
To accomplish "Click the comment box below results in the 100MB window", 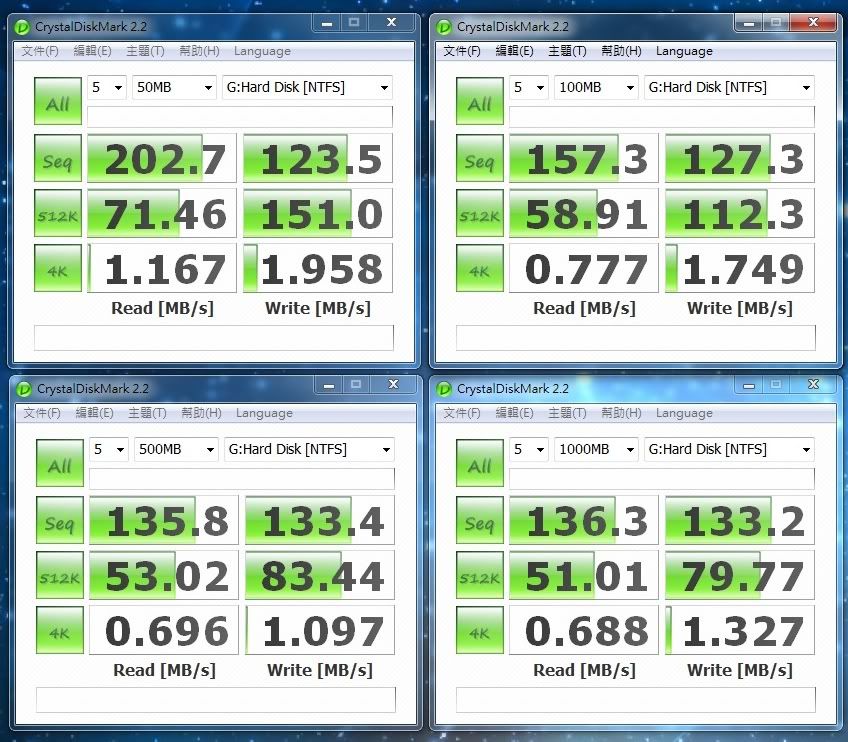I will pyautogui.click(x=635, y=338).
